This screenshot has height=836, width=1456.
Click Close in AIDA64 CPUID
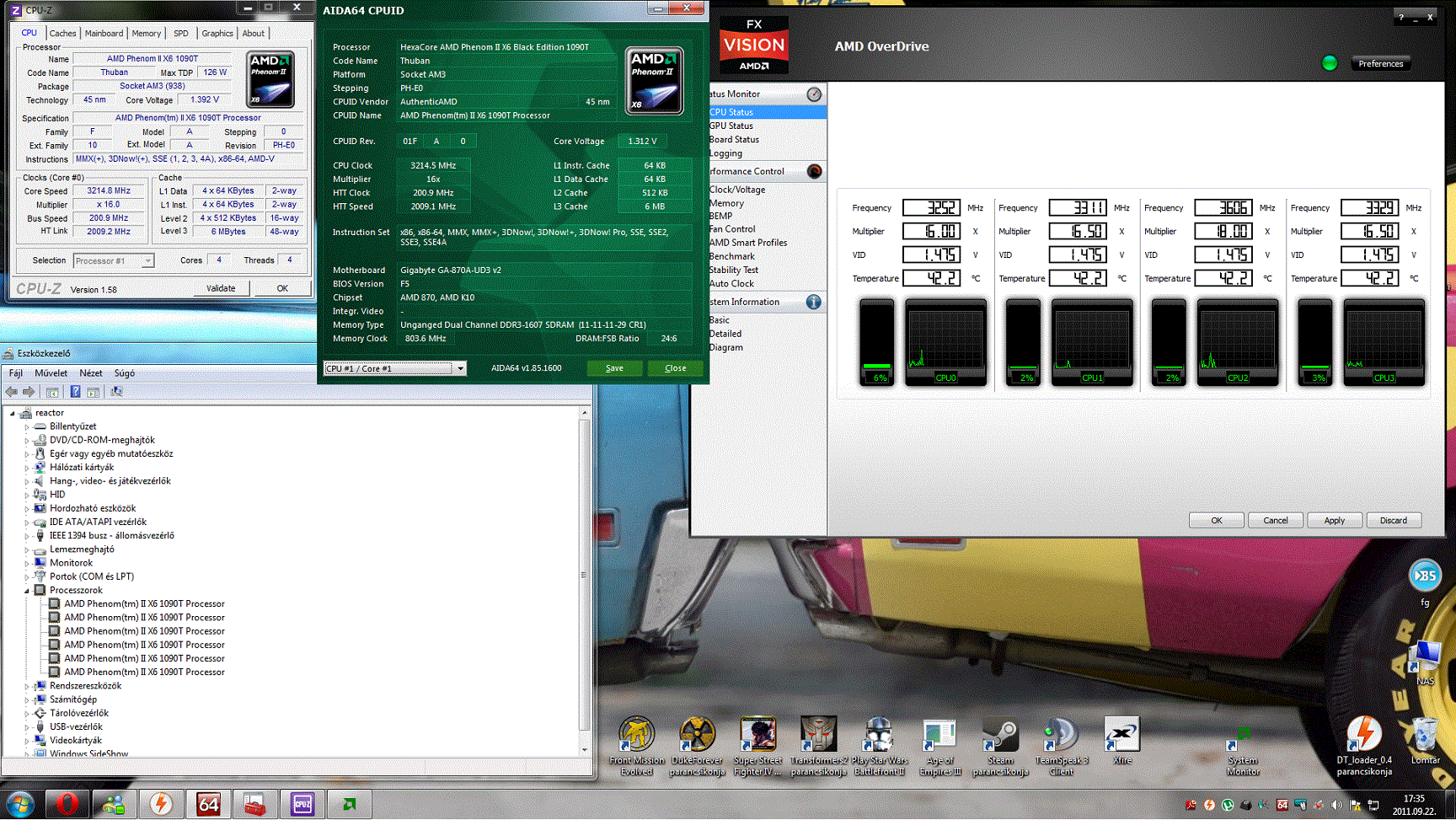pos(676,368)
